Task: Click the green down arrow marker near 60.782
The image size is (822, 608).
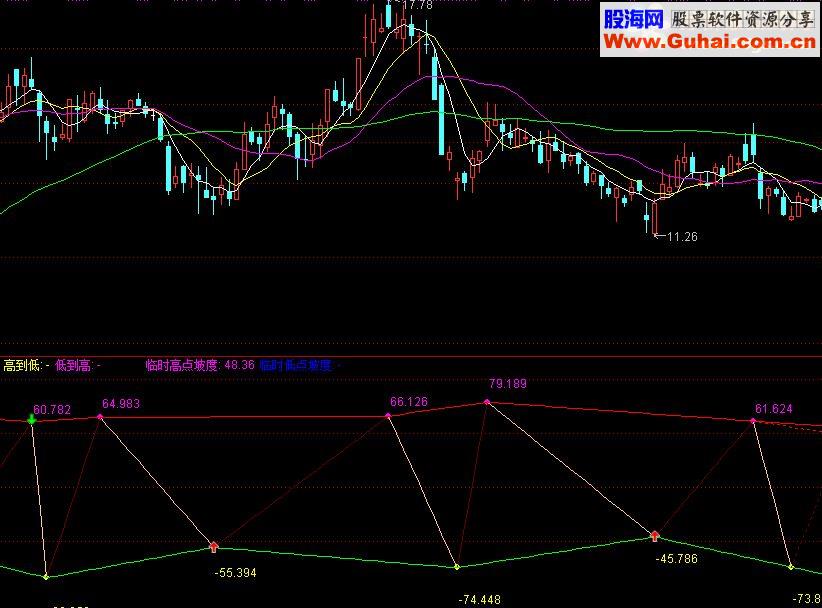Action: tap(32, 419)
